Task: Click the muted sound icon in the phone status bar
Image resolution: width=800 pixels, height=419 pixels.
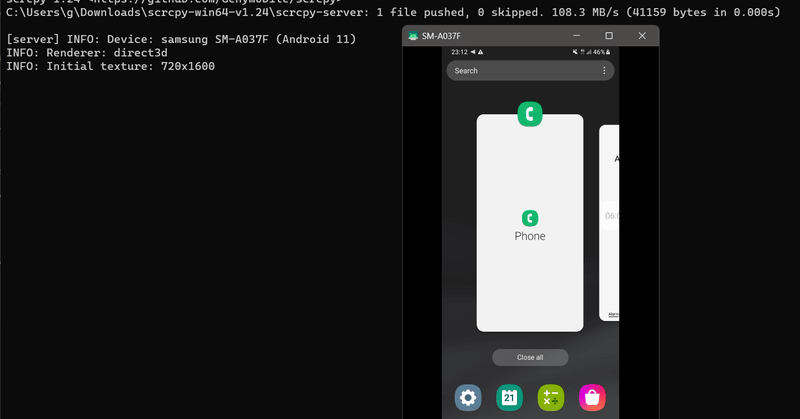Action: 575,52
